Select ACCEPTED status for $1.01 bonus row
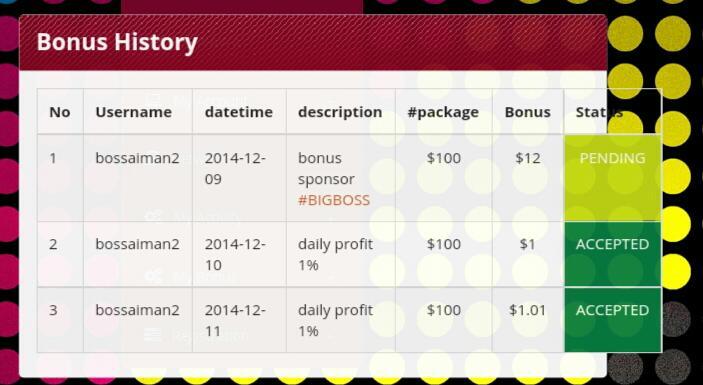The image size is (703, 385). coord(612,320)
